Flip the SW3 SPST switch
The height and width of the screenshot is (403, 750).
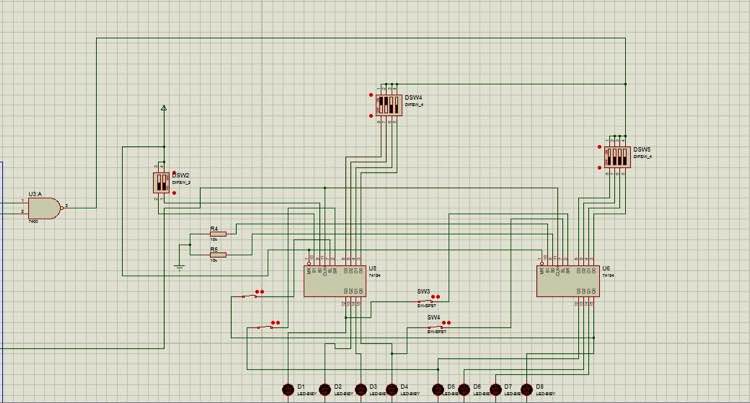pyautogui.click(x=427, y=300)
